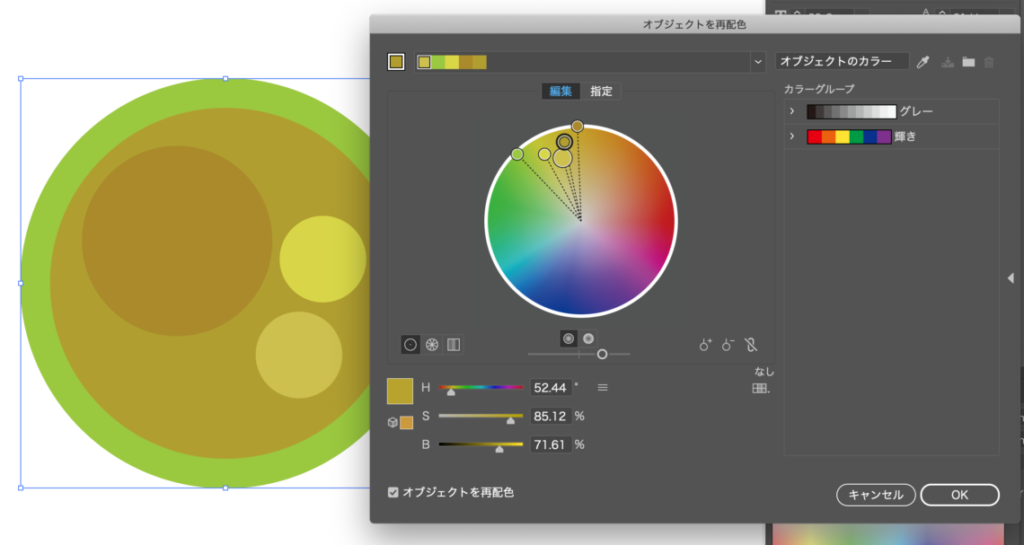Click the hue H slider track
The width and height of the screenshot is (1024, 545).
(x=481, y=387)
